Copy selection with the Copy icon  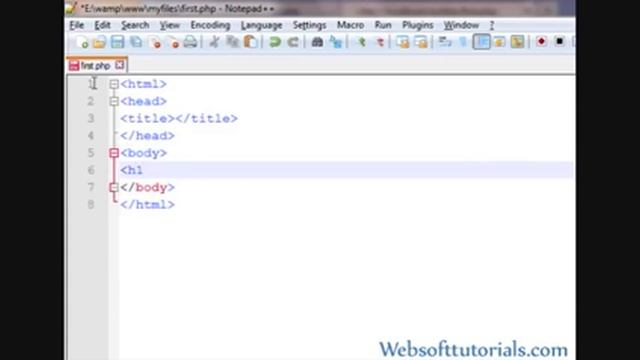232,42
